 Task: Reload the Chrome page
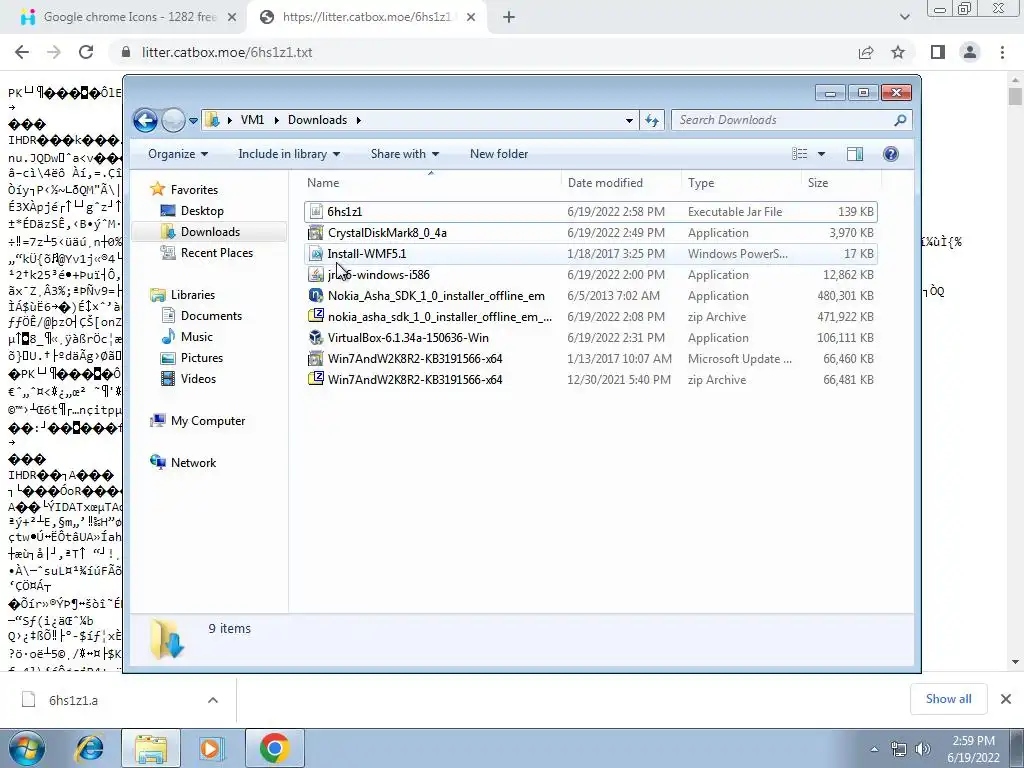click(86, 52)
